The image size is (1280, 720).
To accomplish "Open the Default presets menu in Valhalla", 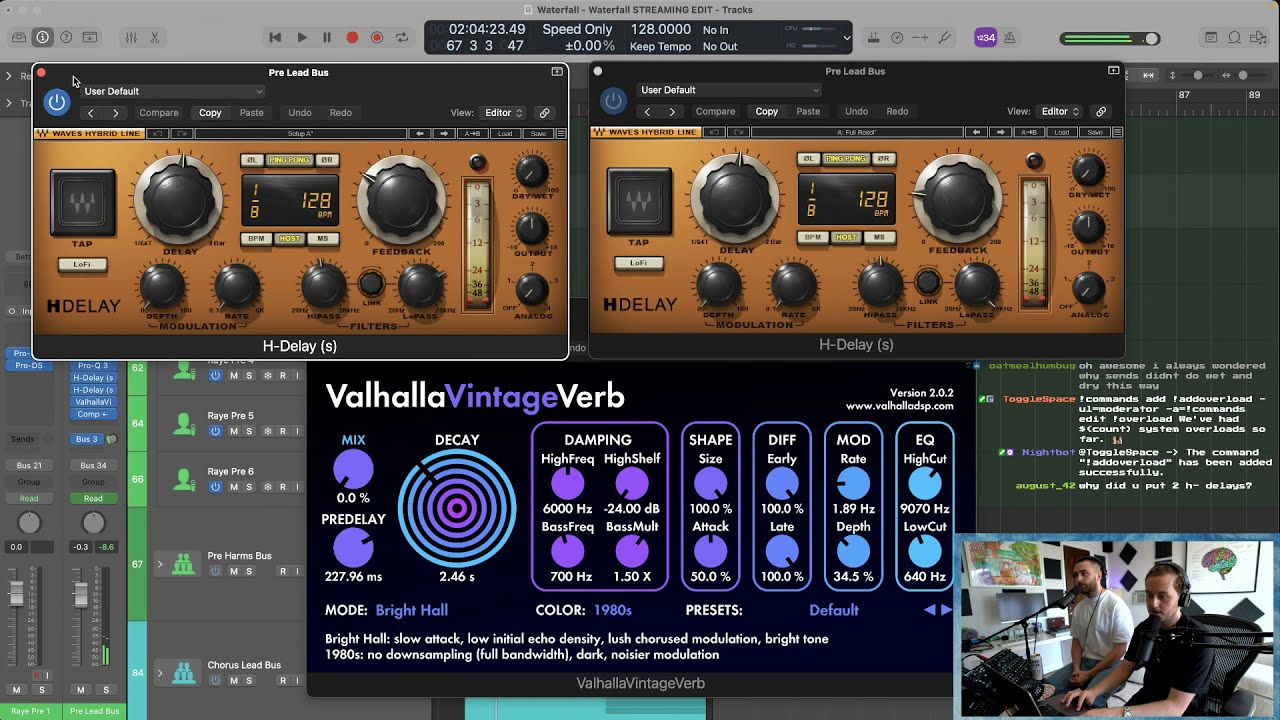I will 834,610.
